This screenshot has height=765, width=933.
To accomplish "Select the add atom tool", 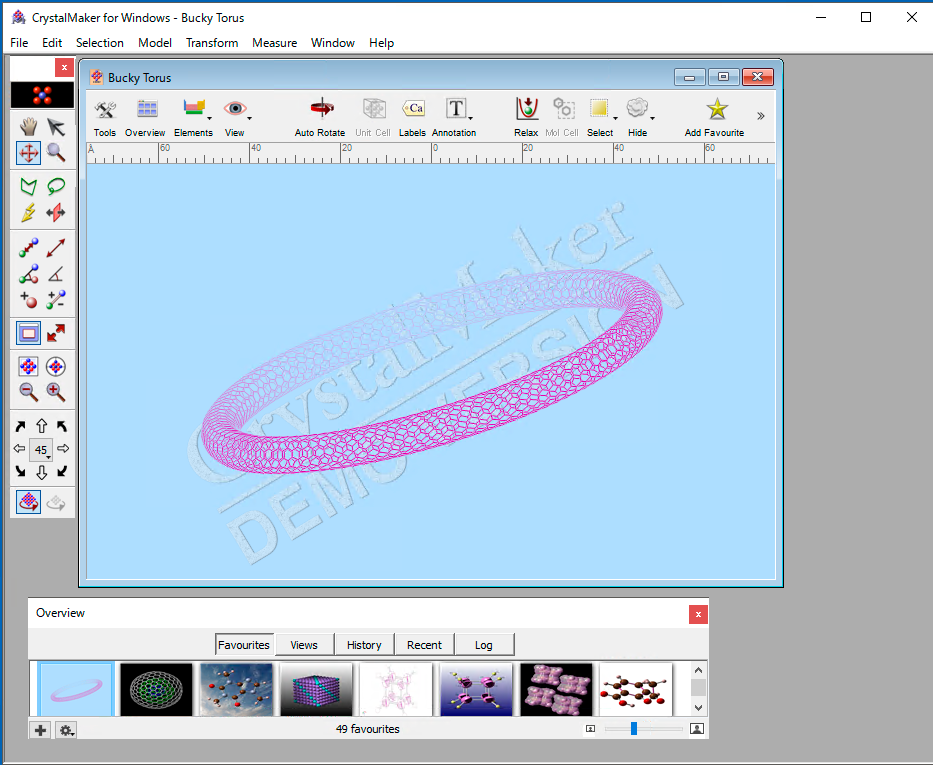I will tap(28, 300).
